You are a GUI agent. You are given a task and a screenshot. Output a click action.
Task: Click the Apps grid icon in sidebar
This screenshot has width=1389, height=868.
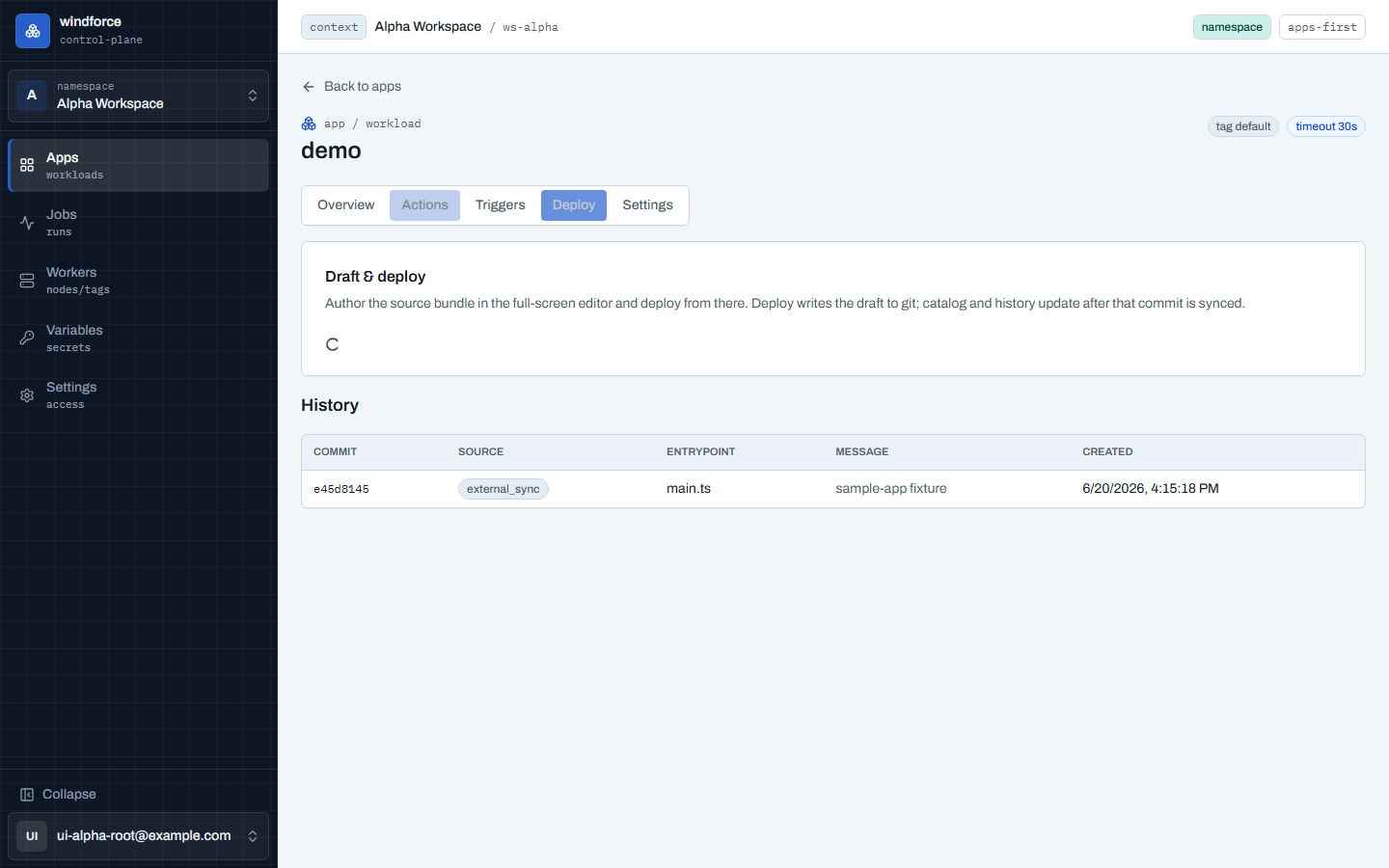point(27,165)
